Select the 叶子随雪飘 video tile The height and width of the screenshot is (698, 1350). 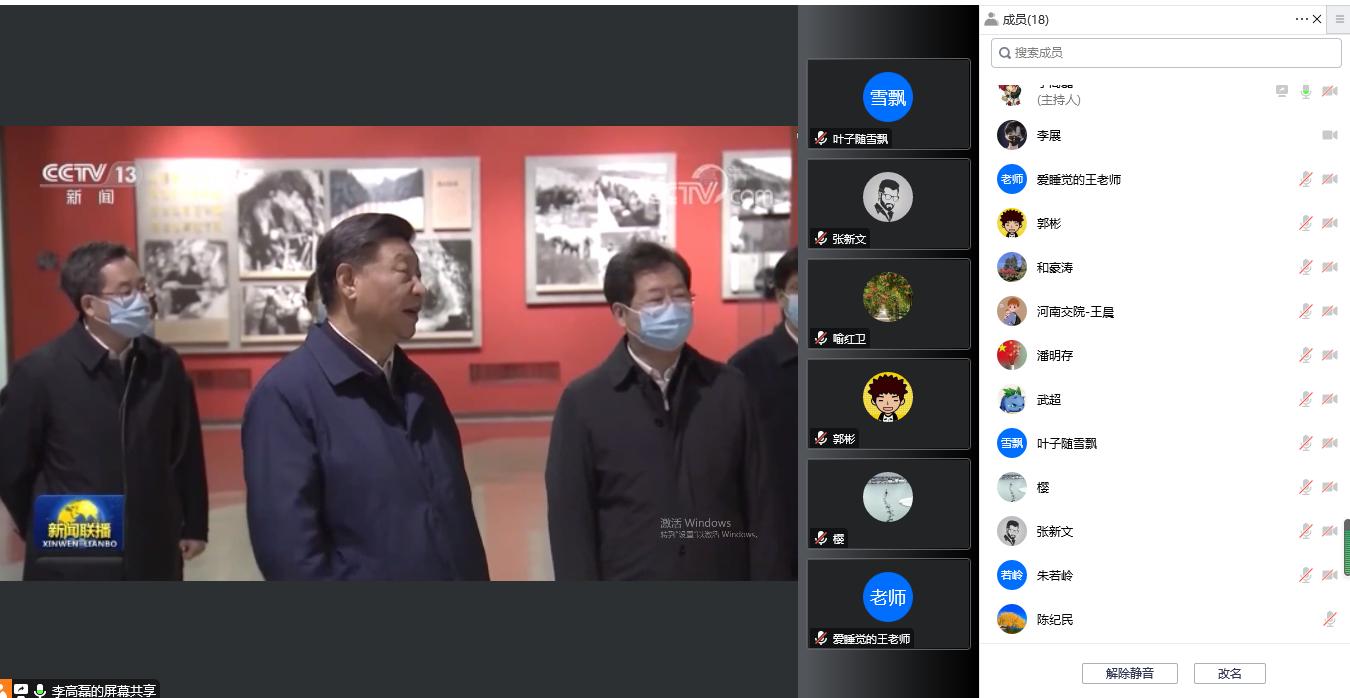888,104
